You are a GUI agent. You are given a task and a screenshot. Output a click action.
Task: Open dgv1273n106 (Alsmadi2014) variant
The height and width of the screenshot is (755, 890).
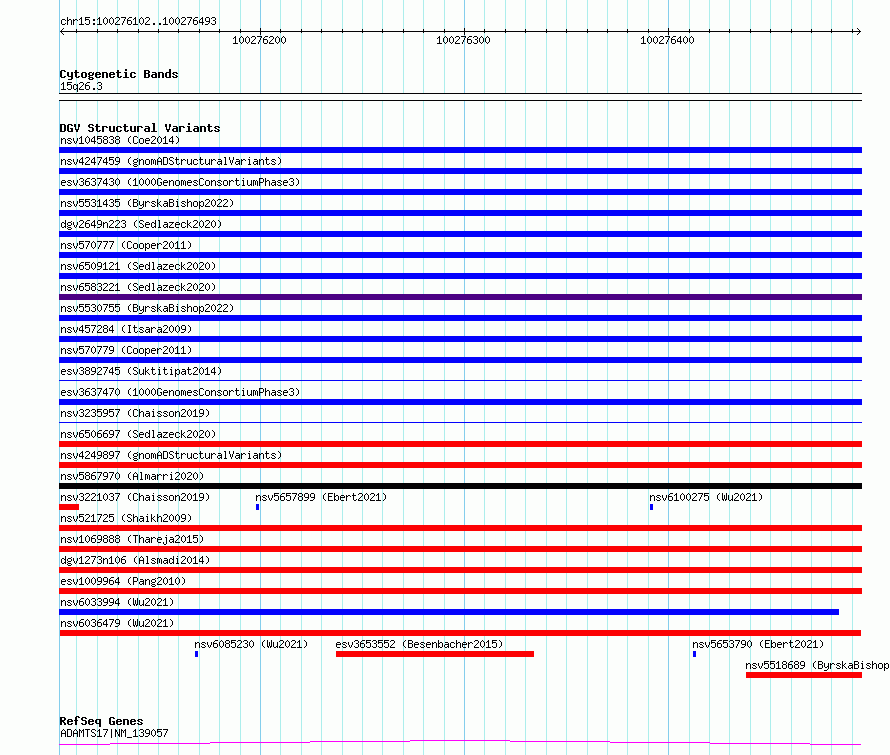click(x=135, y=560)
